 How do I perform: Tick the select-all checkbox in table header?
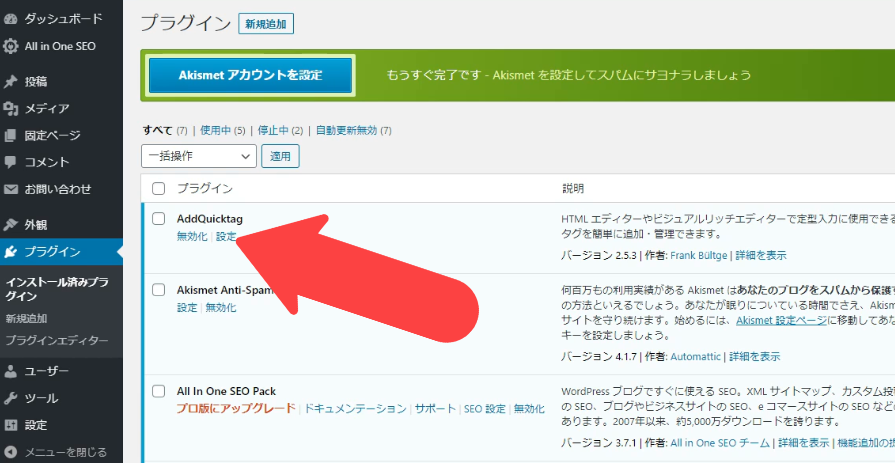click(159, 188)
